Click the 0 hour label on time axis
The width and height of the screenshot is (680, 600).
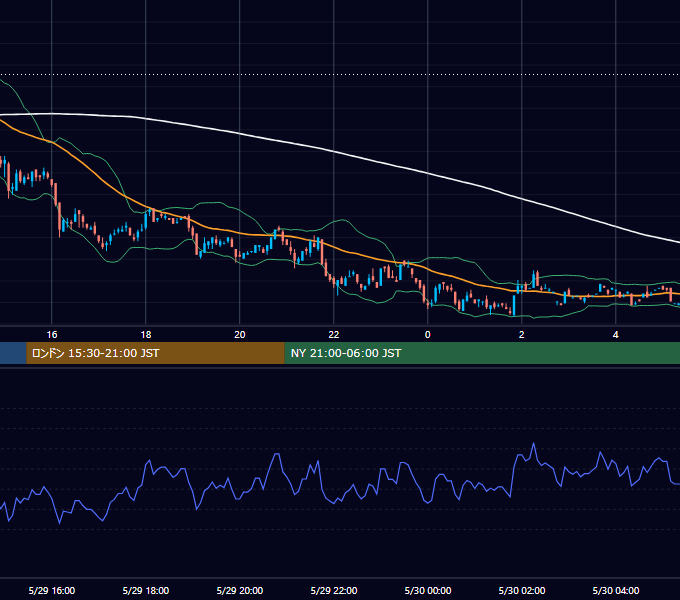(x=428, y=335)
